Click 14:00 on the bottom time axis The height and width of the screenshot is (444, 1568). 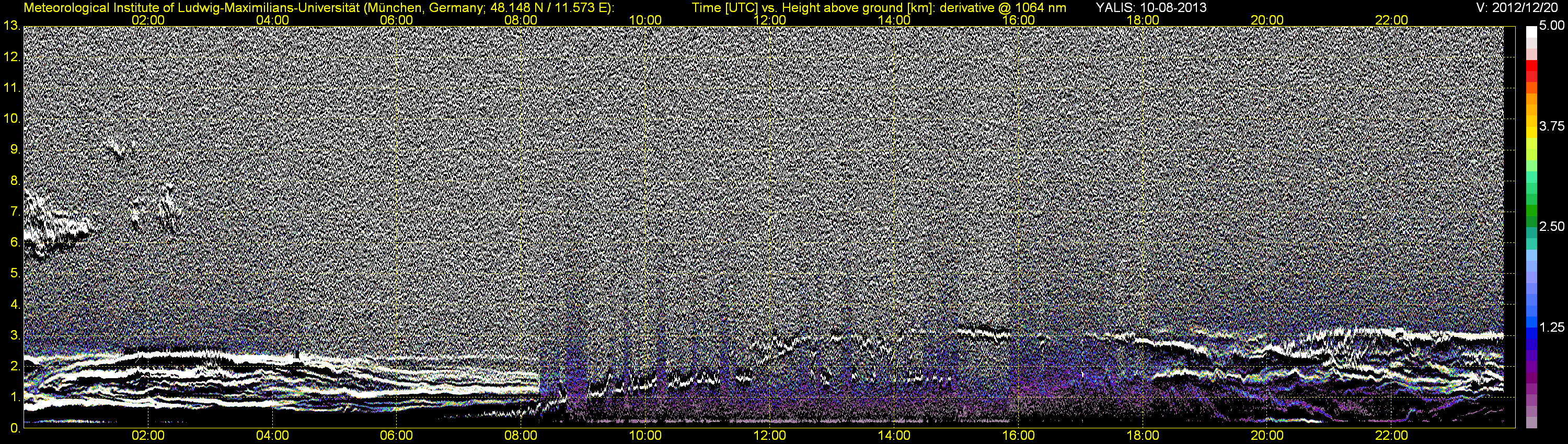tap(894, 436)
